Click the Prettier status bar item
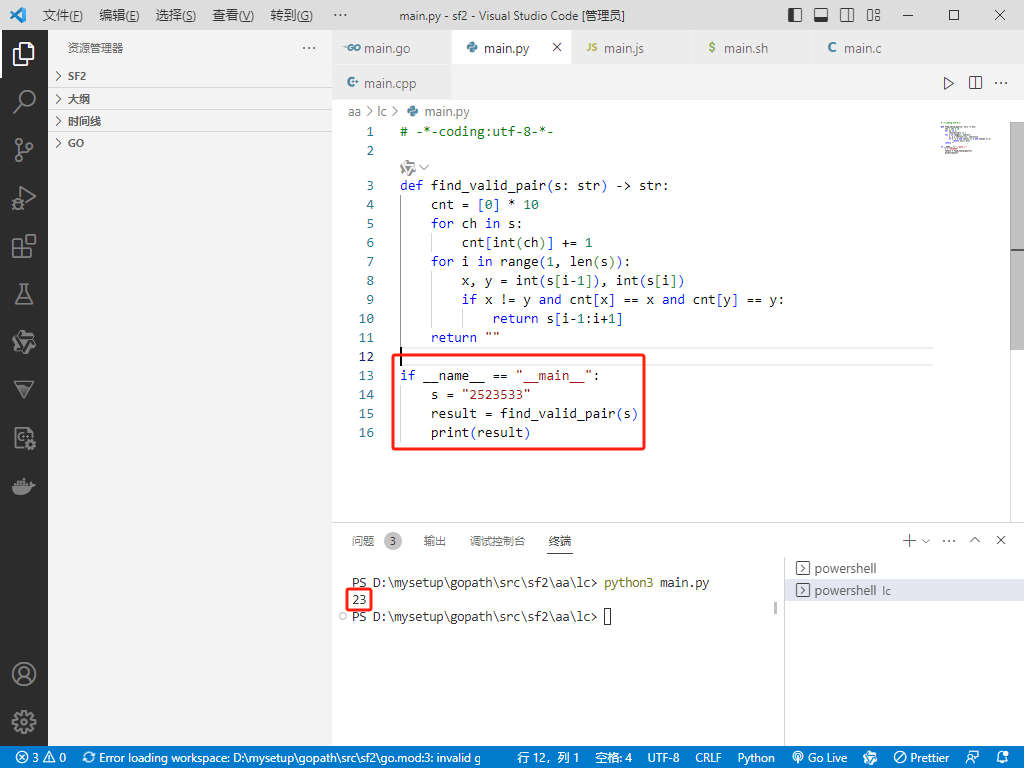This screenshot has height=768, width=1024. point(921,758)
